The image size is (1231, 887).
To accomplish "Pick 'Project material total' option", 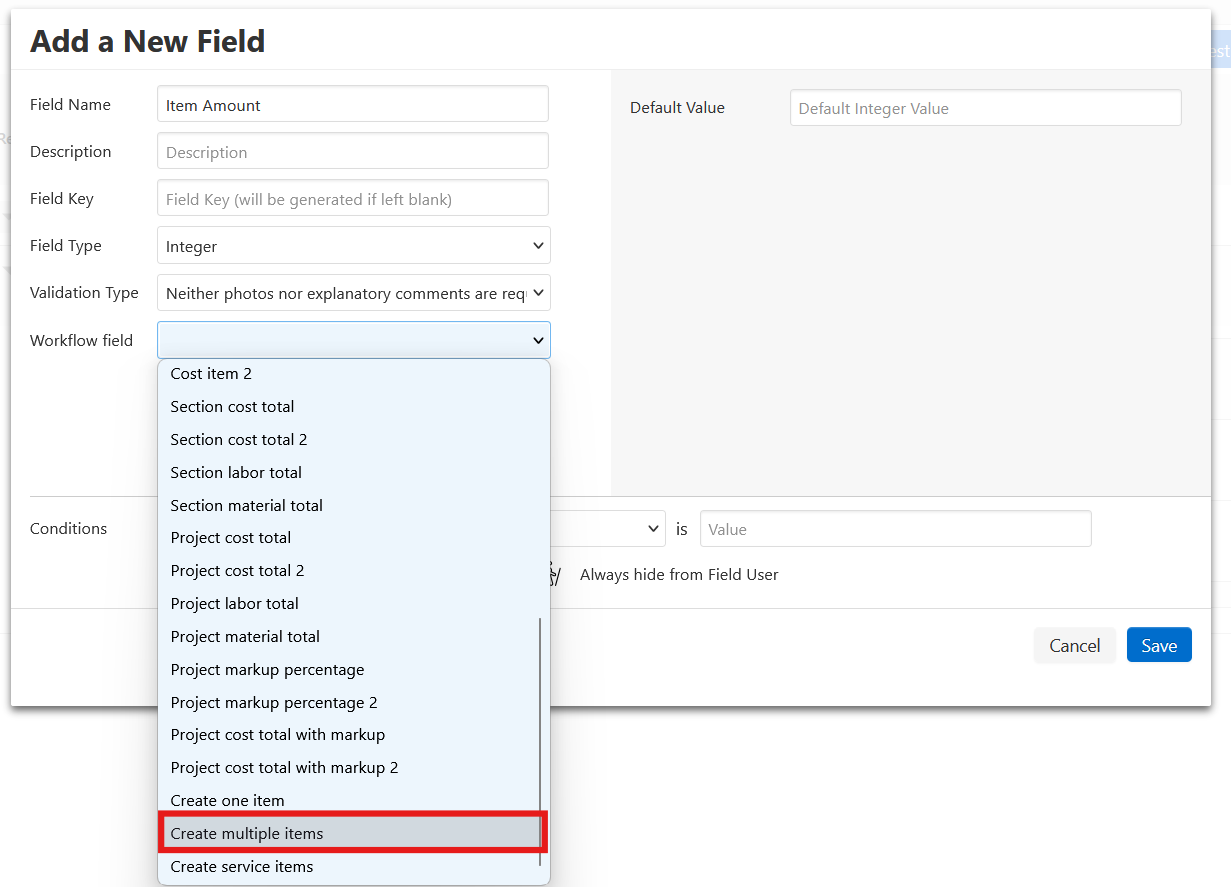I will [x=350, y=637].
